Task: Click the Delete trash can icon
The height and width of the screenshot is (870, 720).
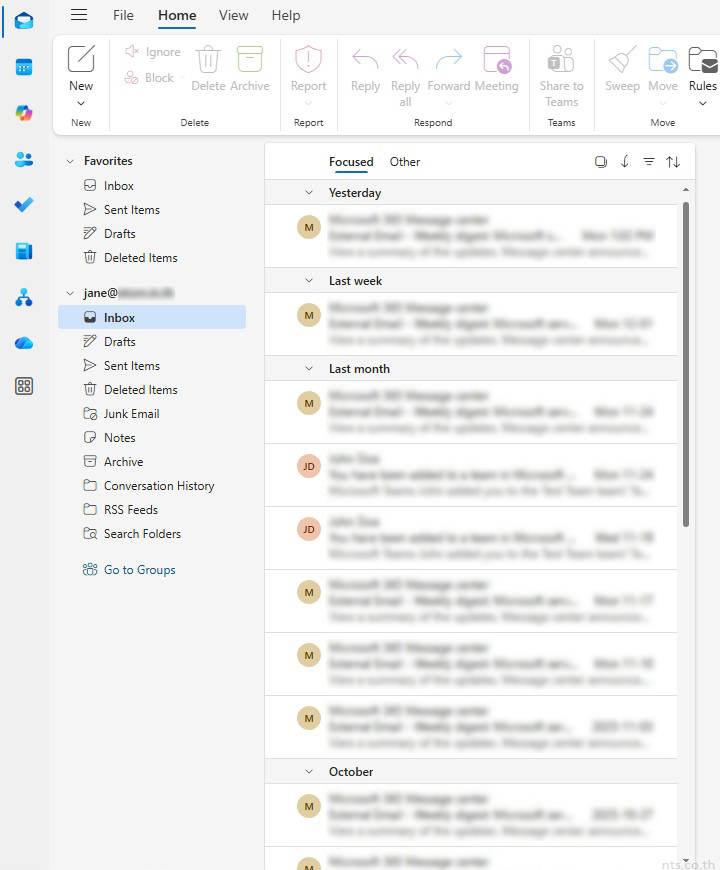Action: point(209,59)
